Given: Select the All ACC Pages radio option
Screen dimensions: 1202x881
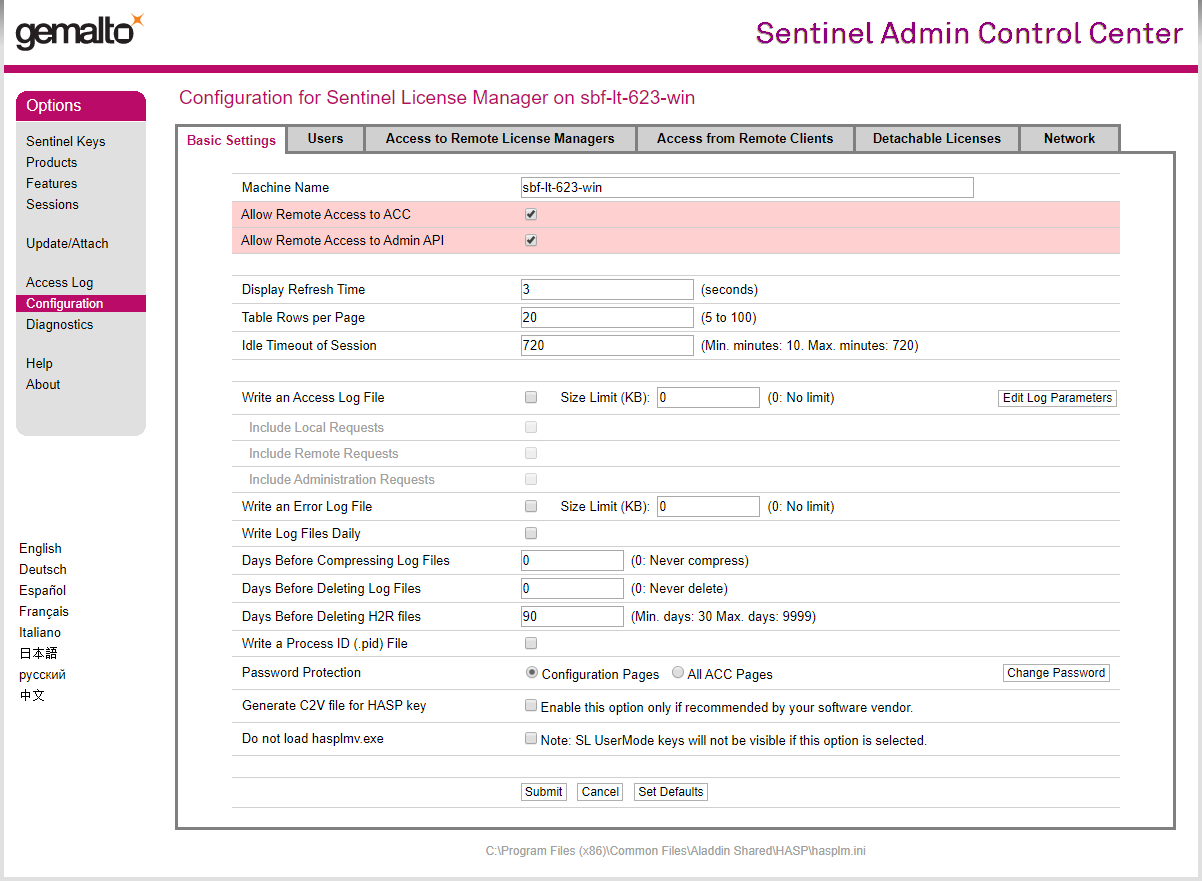Looking at the screenshot, I should (x=678, y=673).
